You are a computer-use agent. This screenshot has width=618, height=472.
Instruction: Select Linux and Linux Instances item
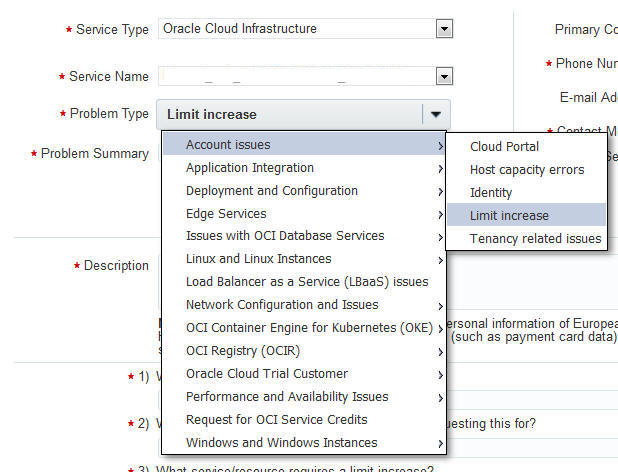304,259
